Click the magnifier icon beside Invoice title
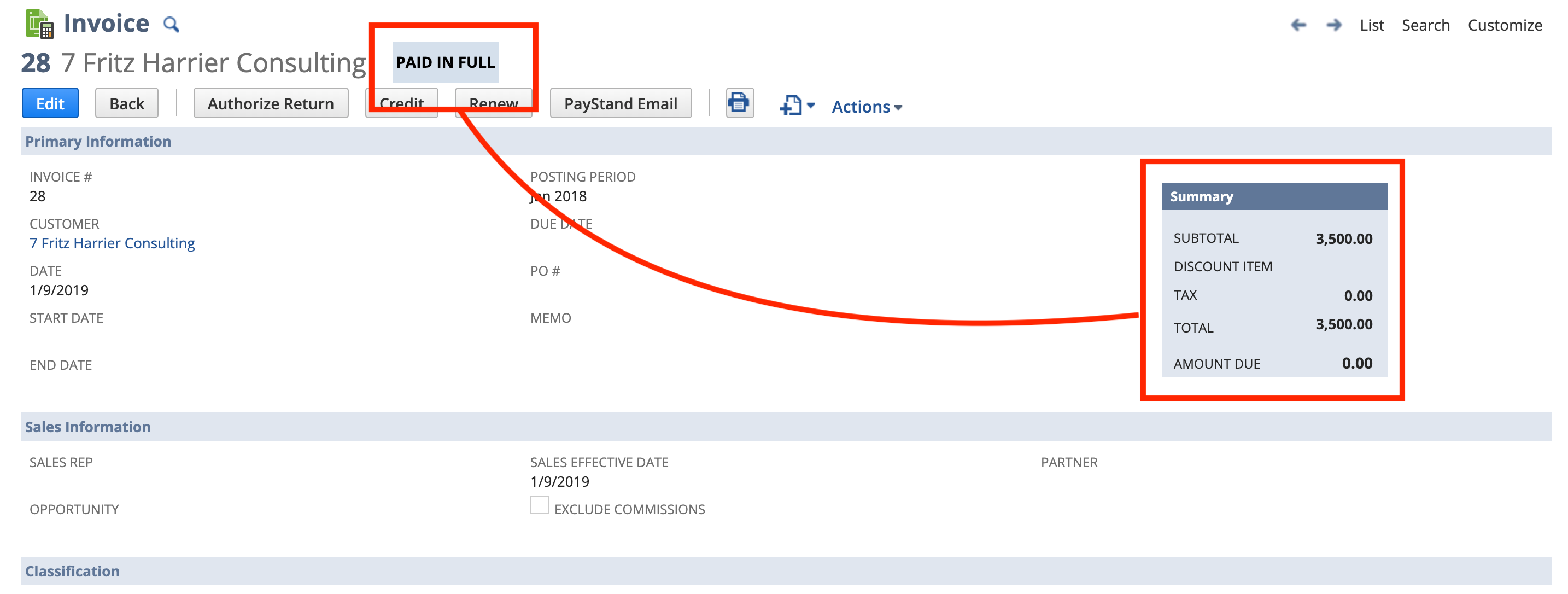Viewport: 1568px width, 594px height. click(172, 25)
